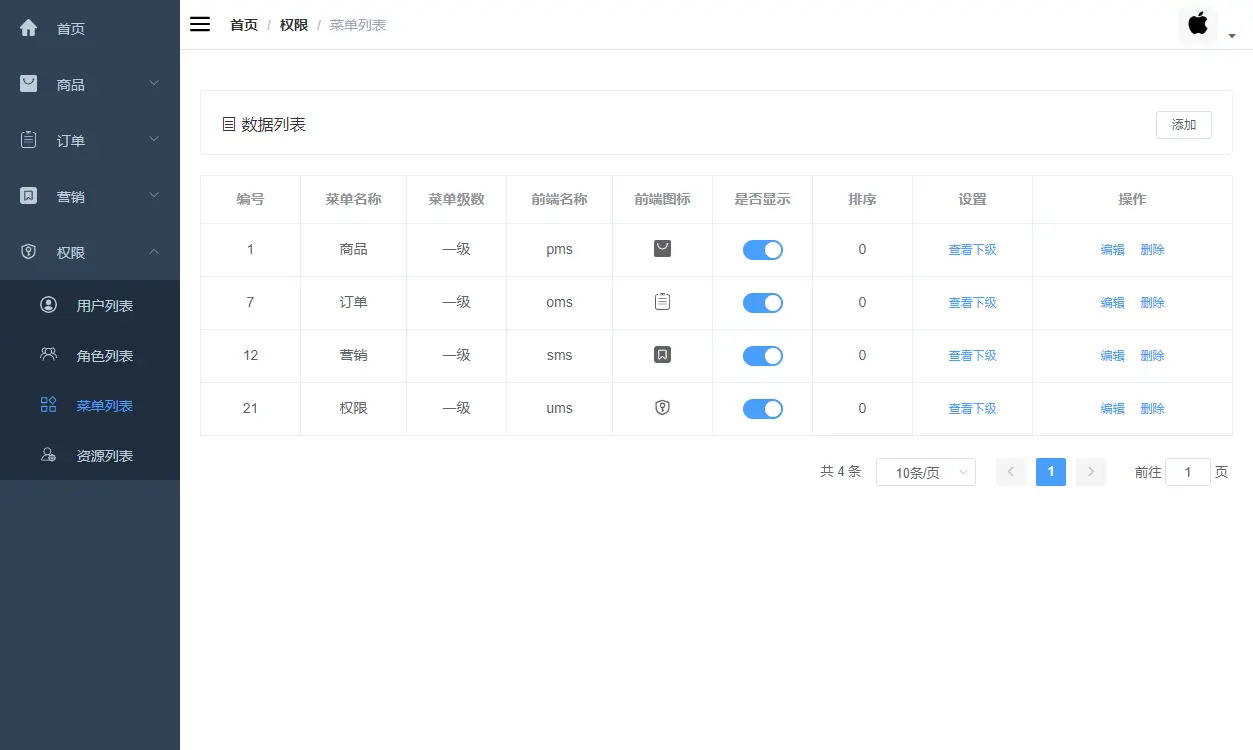1253x750 pixels.
Task: Click the pms cell
Action: pos(559,249)
